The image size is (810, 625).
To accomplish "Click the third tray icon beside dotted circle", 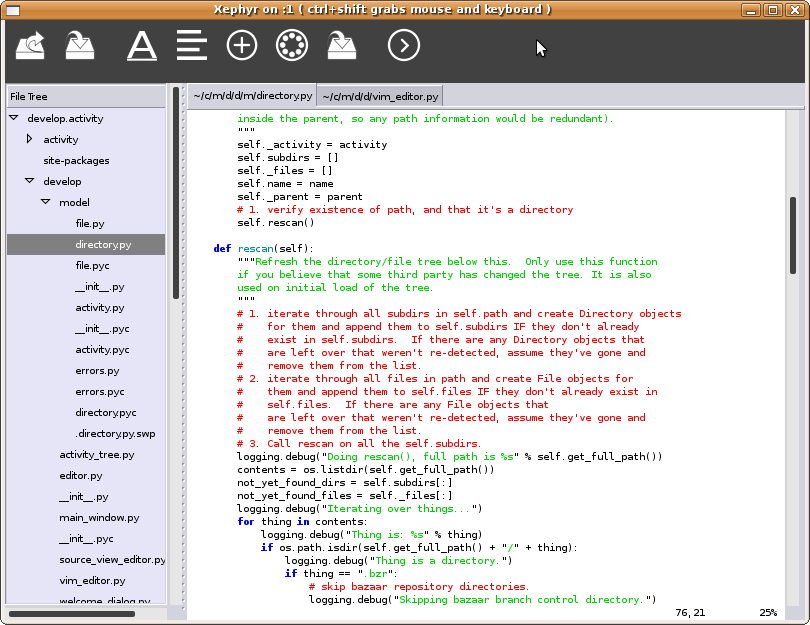I will [343, 45].
